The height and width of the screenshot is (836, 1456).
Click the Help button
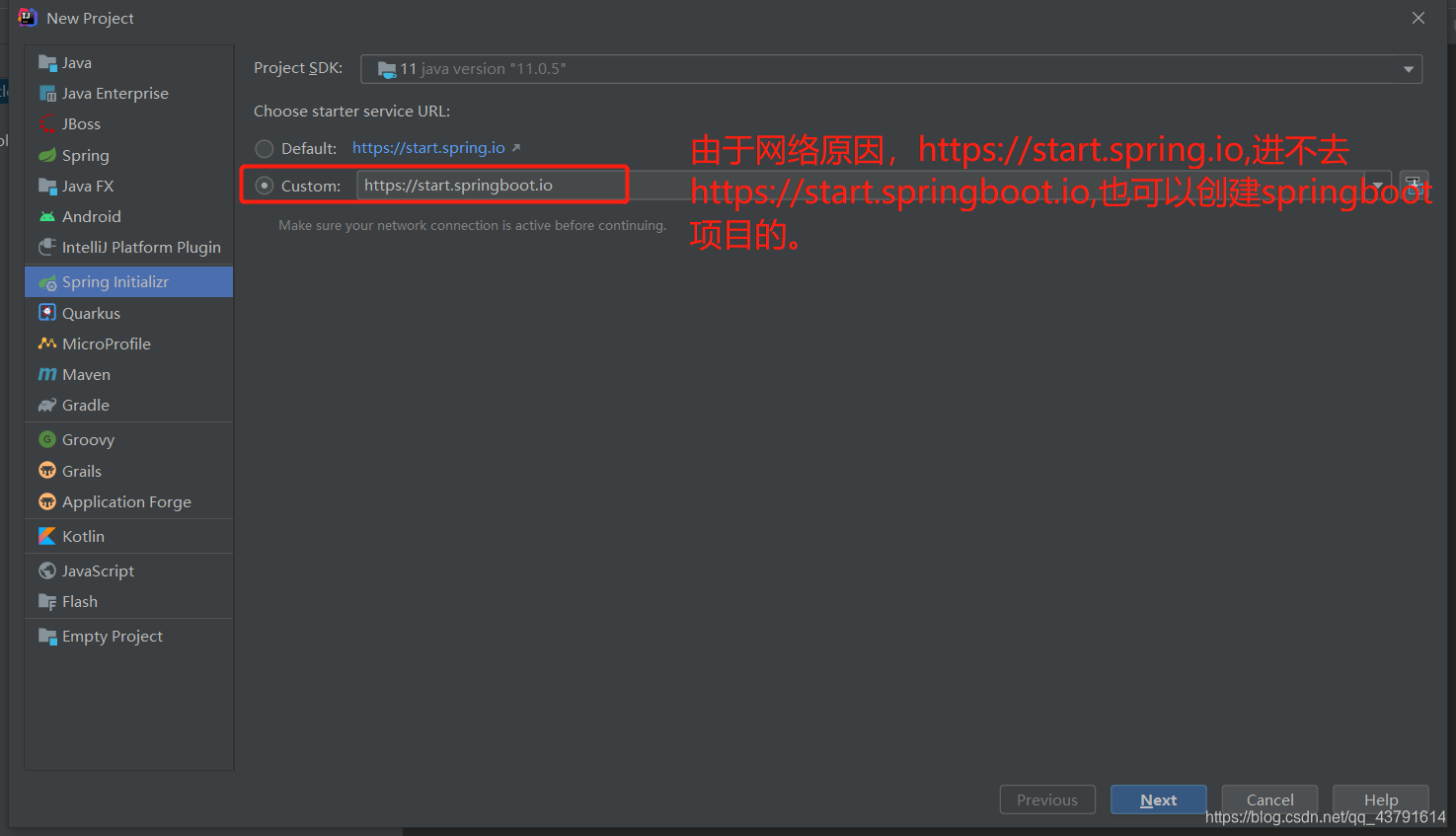1381,799
